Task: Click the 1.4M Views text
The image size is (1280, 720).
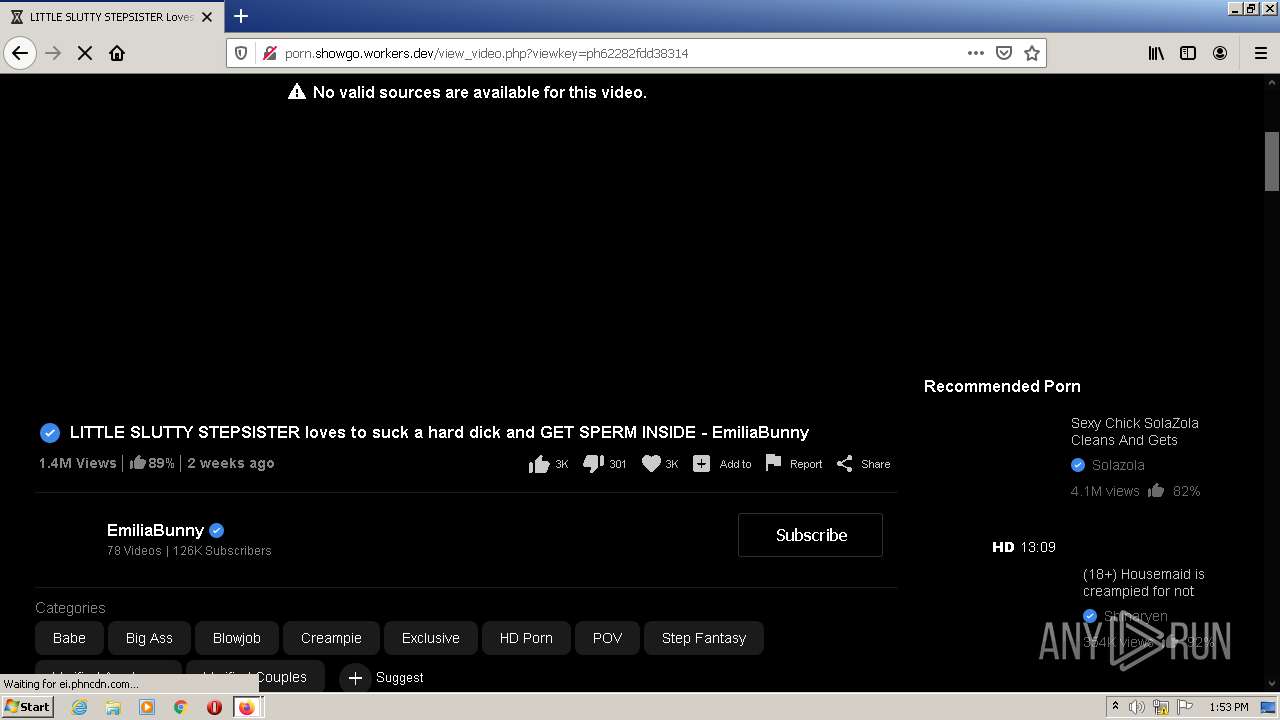Action: click(x=77, y=463)
